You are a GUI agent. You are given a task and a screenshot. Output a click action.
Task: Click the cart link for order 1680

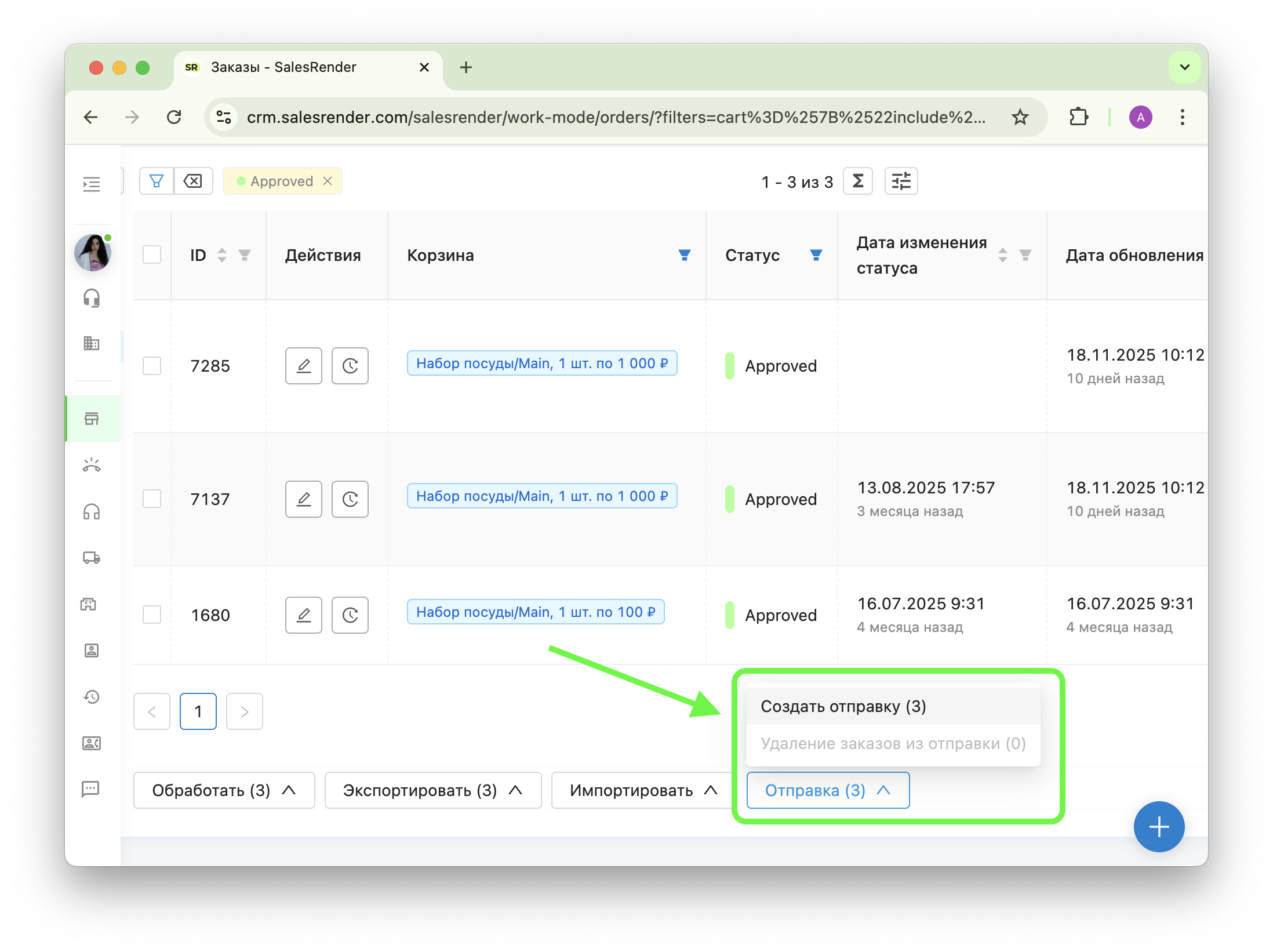click(536, 612)
